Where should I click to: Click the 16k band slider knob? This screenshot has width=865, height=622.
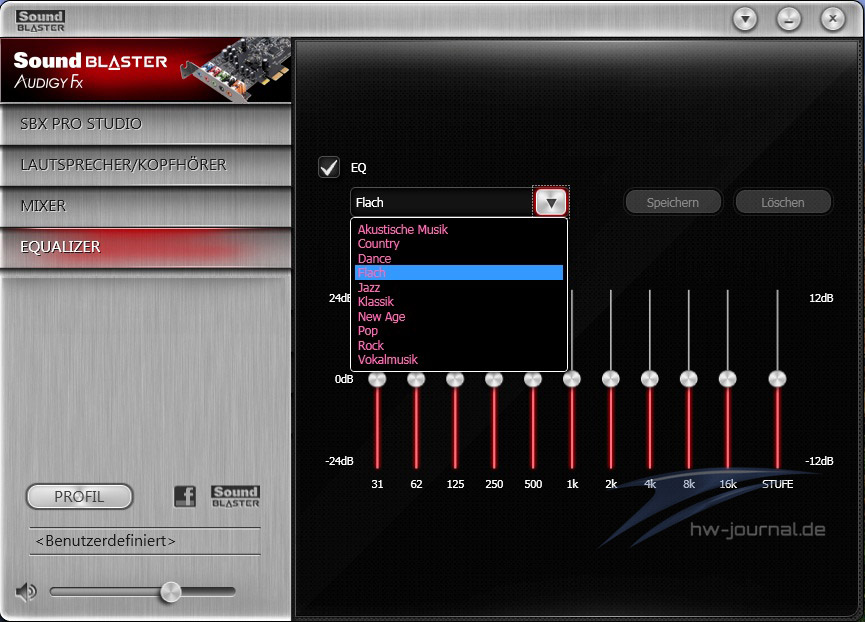(728, 379)
